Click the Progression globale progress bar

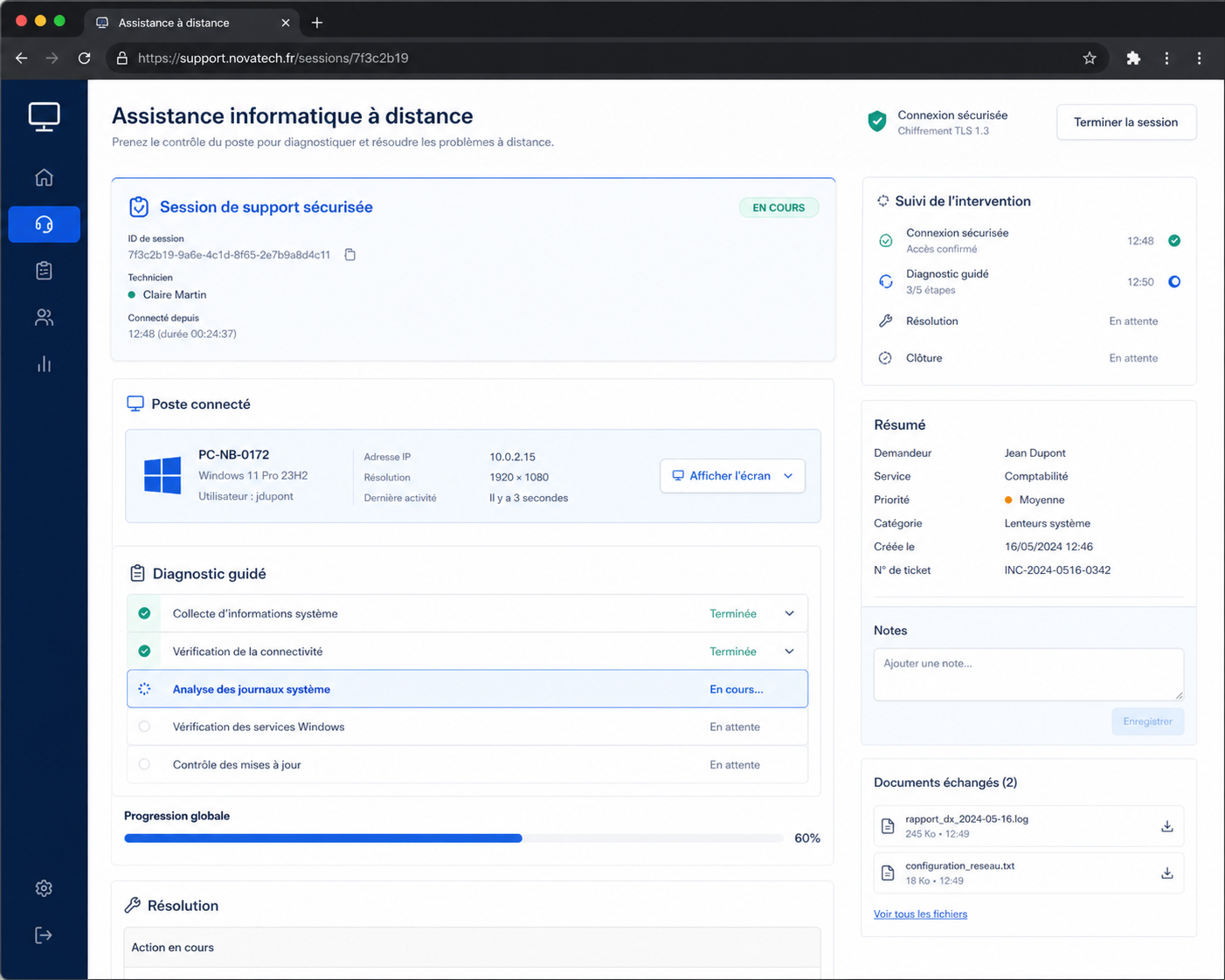pyautogui.click(x=453, y=839)
